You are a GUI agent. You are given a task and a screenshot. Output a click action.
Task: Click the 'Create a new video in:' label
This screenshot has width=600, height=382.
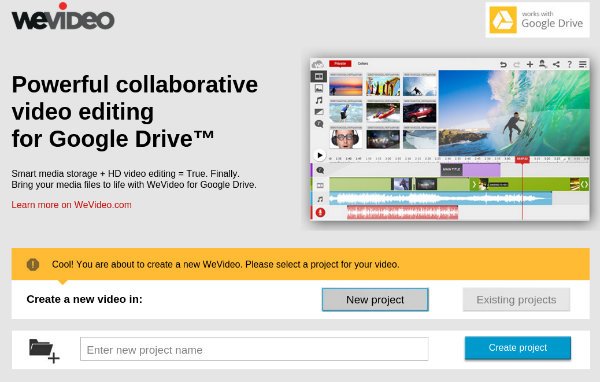[x=84, y=299]
